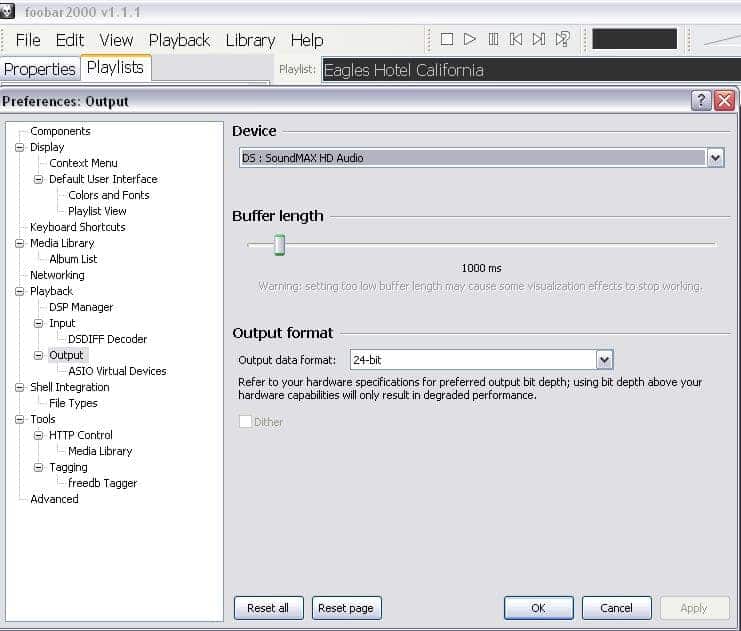Screen dimensions: 741x631
Task: Open the Help menu
Action: 307,40
